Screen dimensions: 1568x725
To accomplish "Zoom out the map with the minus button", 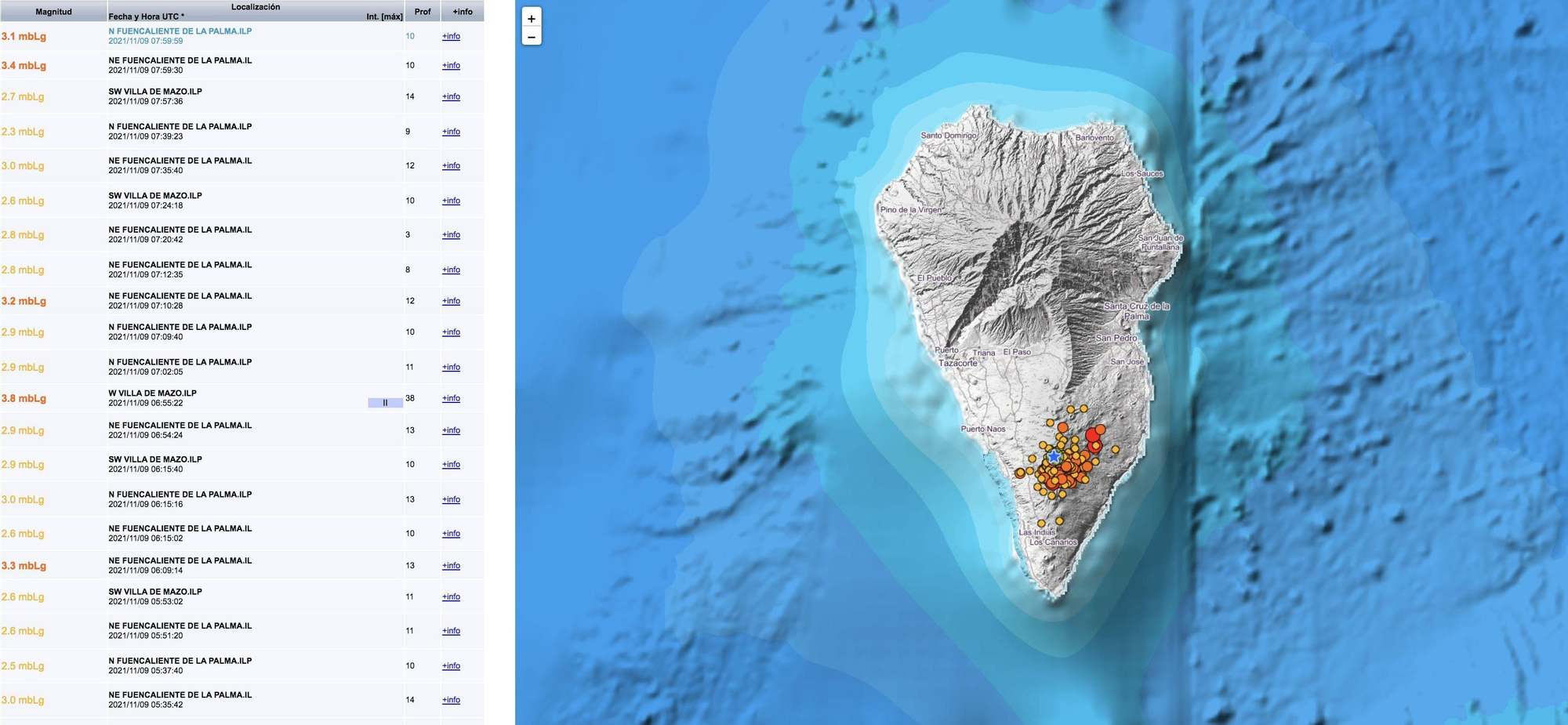I will (x=532, y=37).
